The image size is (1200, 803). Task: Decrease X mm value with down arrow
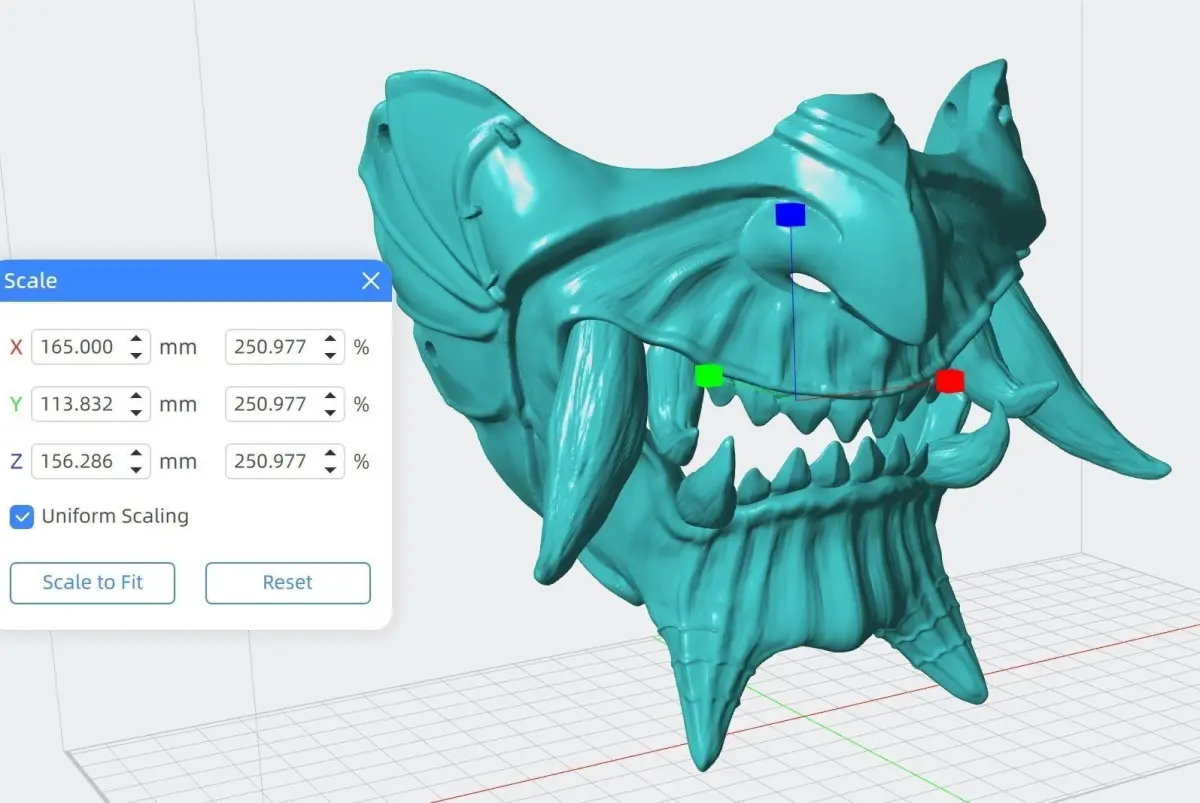[136, 356]
